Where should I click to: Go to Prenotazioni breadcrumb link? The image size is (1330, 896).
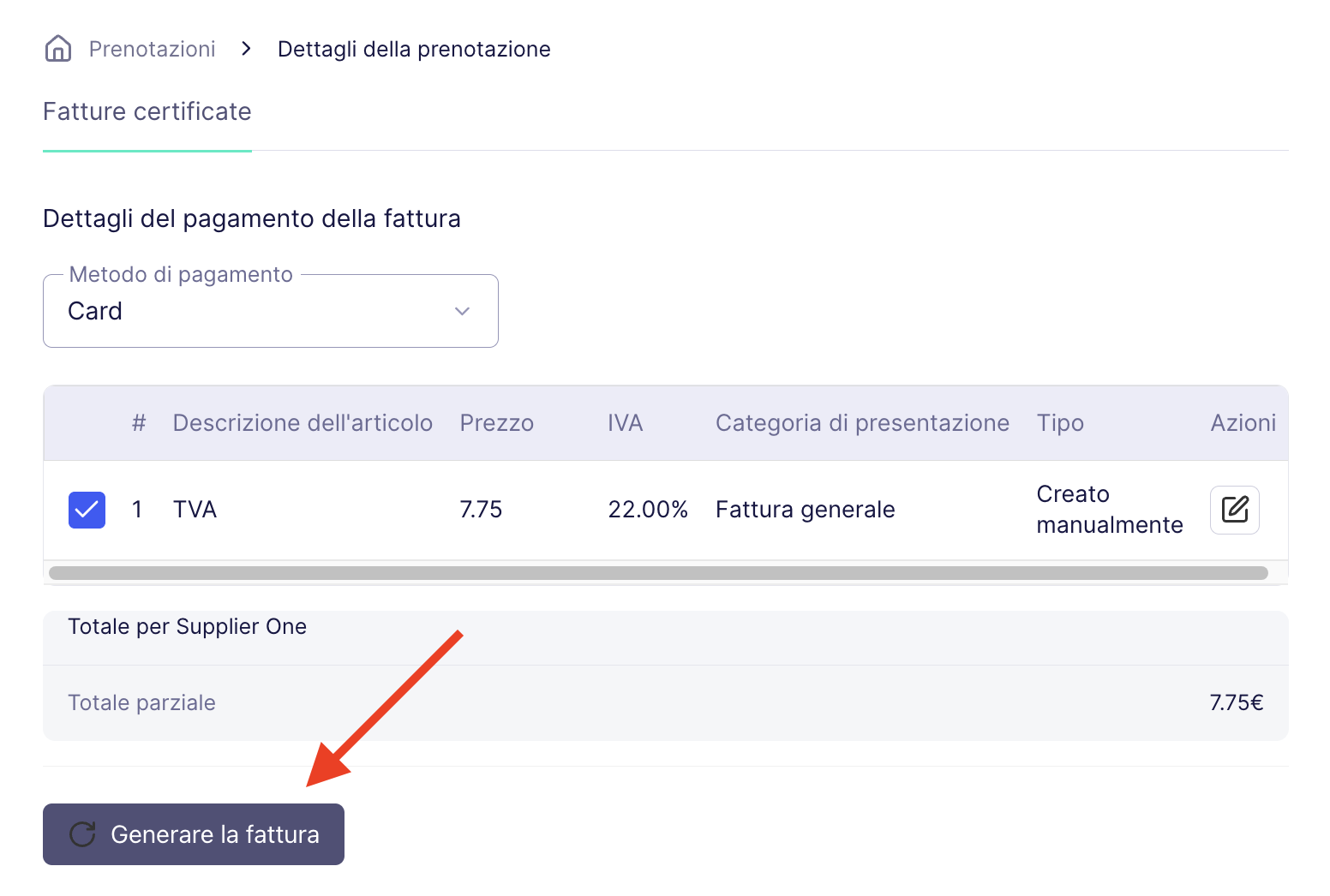[x=153, y=49]
